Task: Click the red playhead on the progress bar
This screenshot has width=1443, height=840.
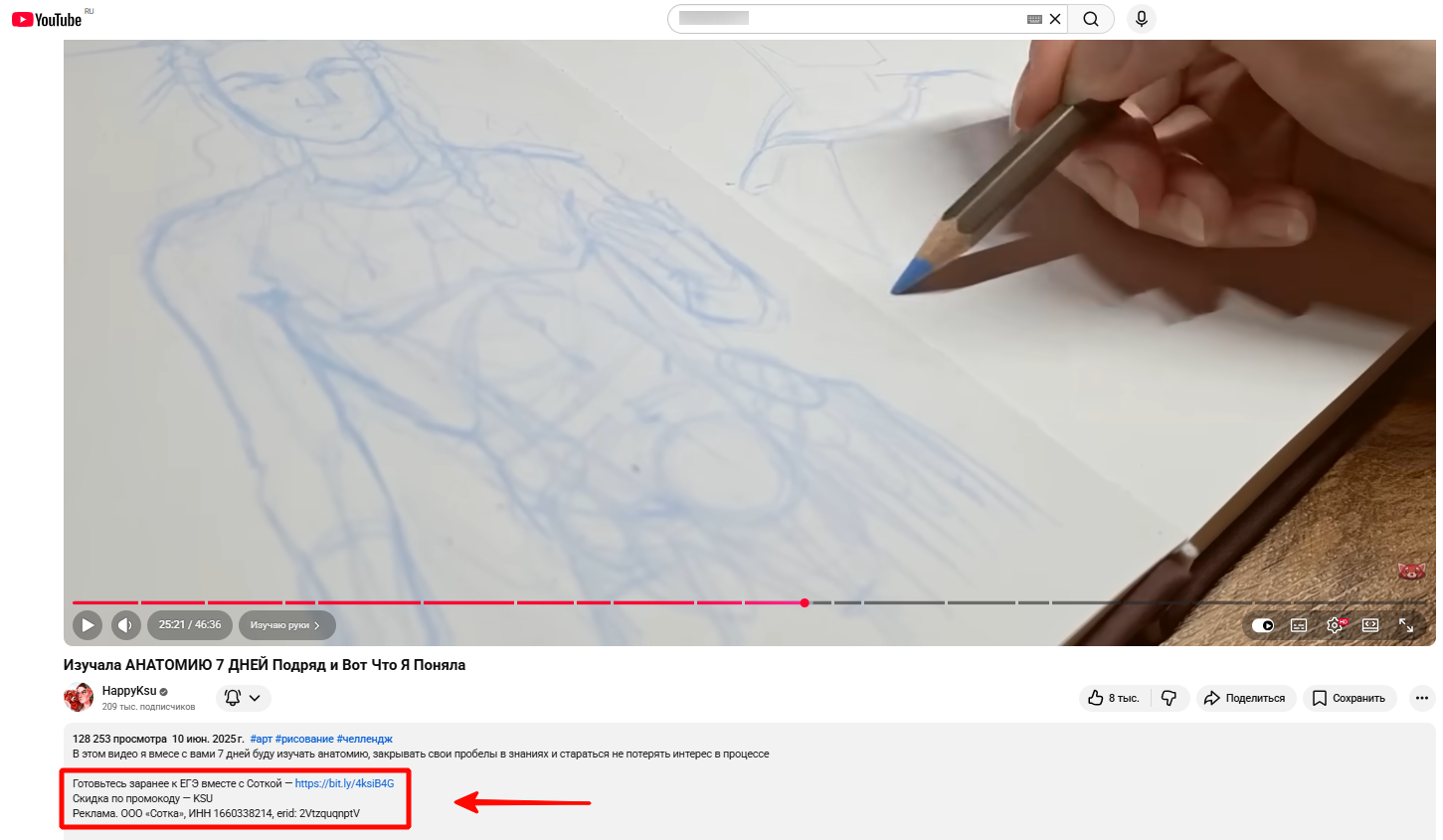Action: pyautogui.click(x=805, y=602)
